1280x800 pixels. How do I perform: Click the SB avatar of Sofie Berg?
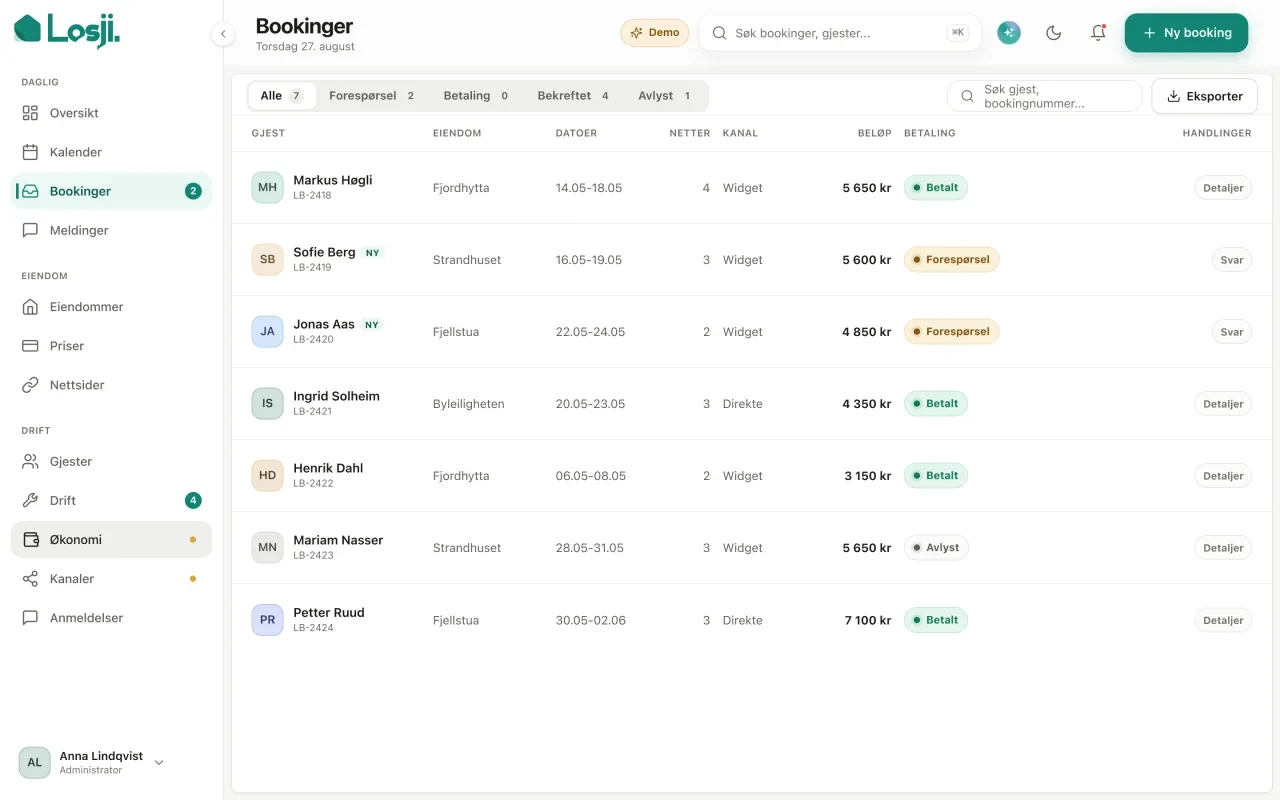coord(267,260)
